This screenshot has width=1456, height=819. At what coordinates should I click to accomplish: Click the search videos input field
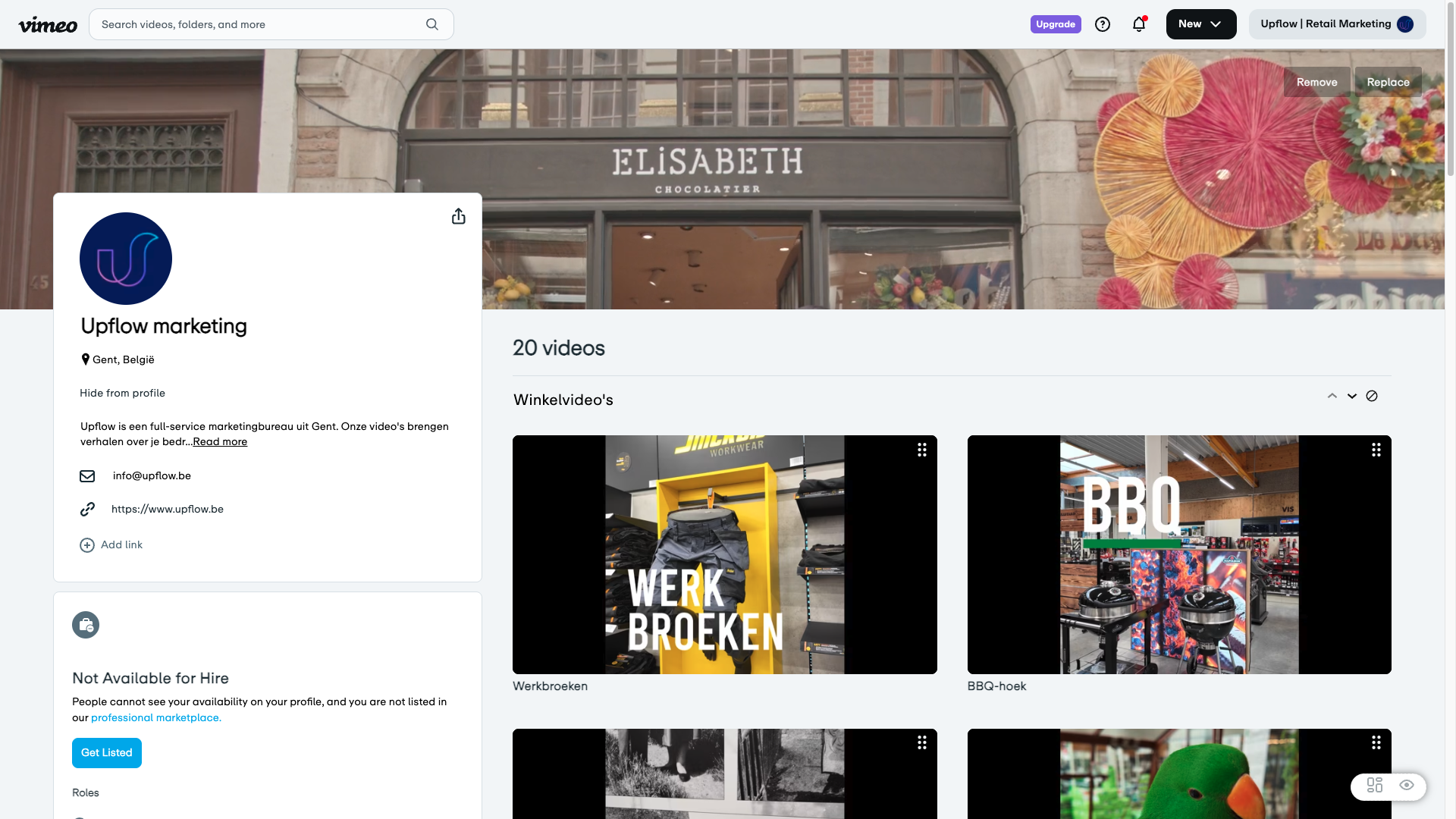[258, 24]
